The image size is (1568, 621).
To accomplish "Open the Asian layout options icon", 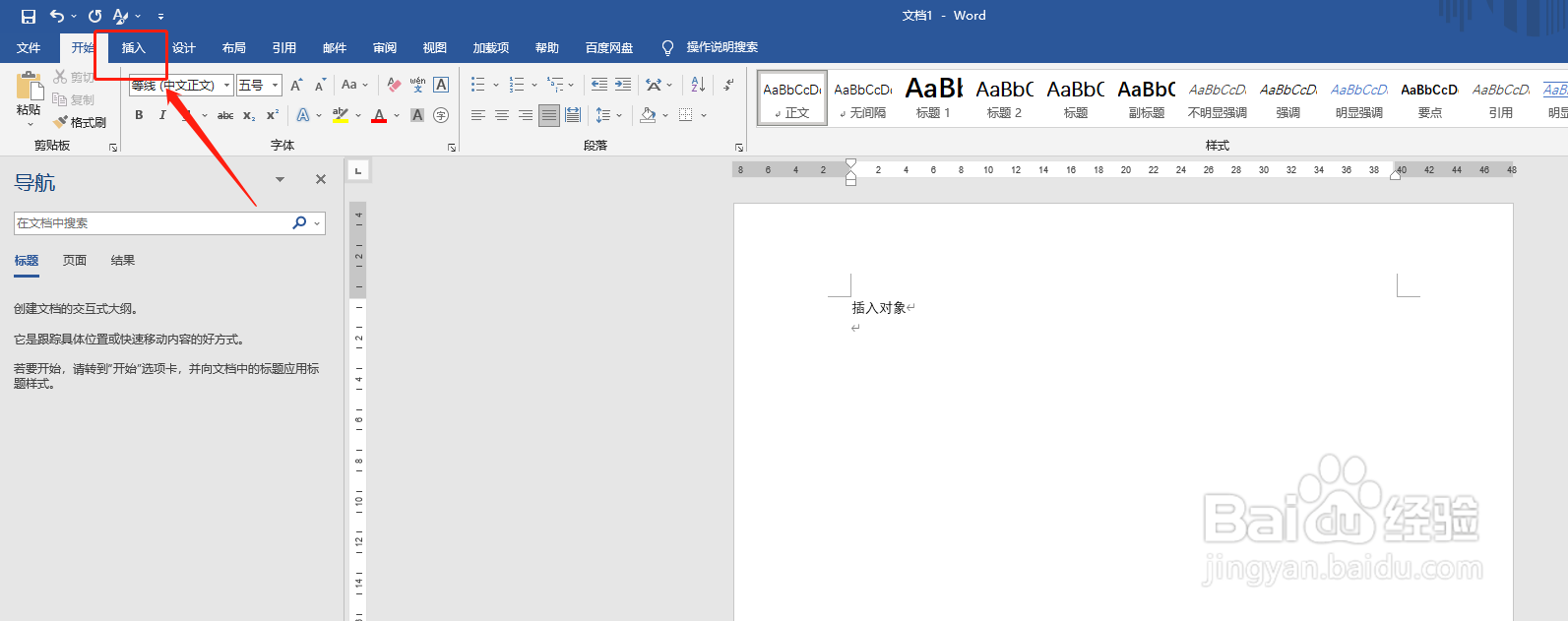I will tap(654, 86).
